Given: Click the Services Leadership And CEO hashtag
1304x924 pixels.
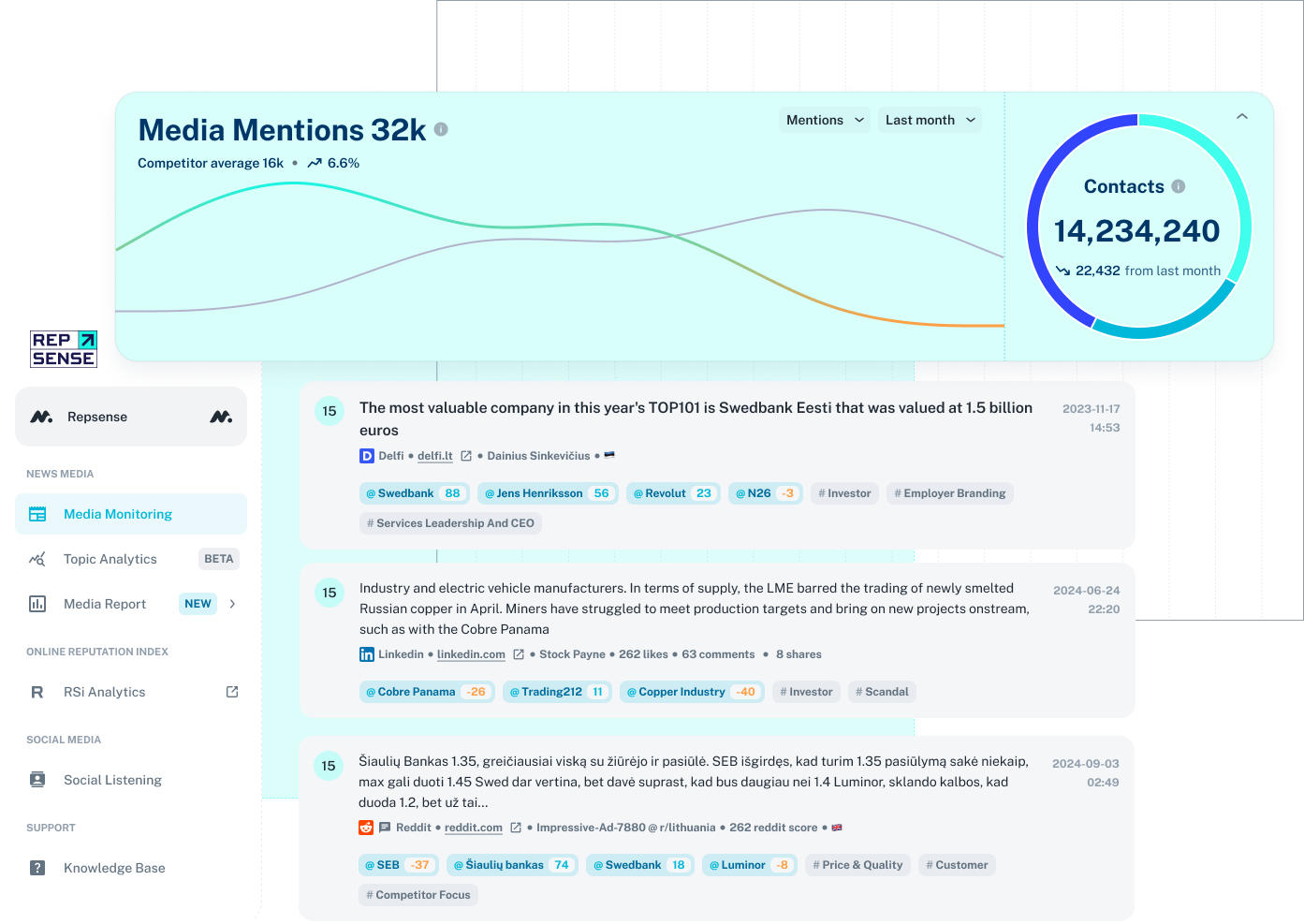Looking at the screenshot, I should pyautogui.click(x=450, y=523).
